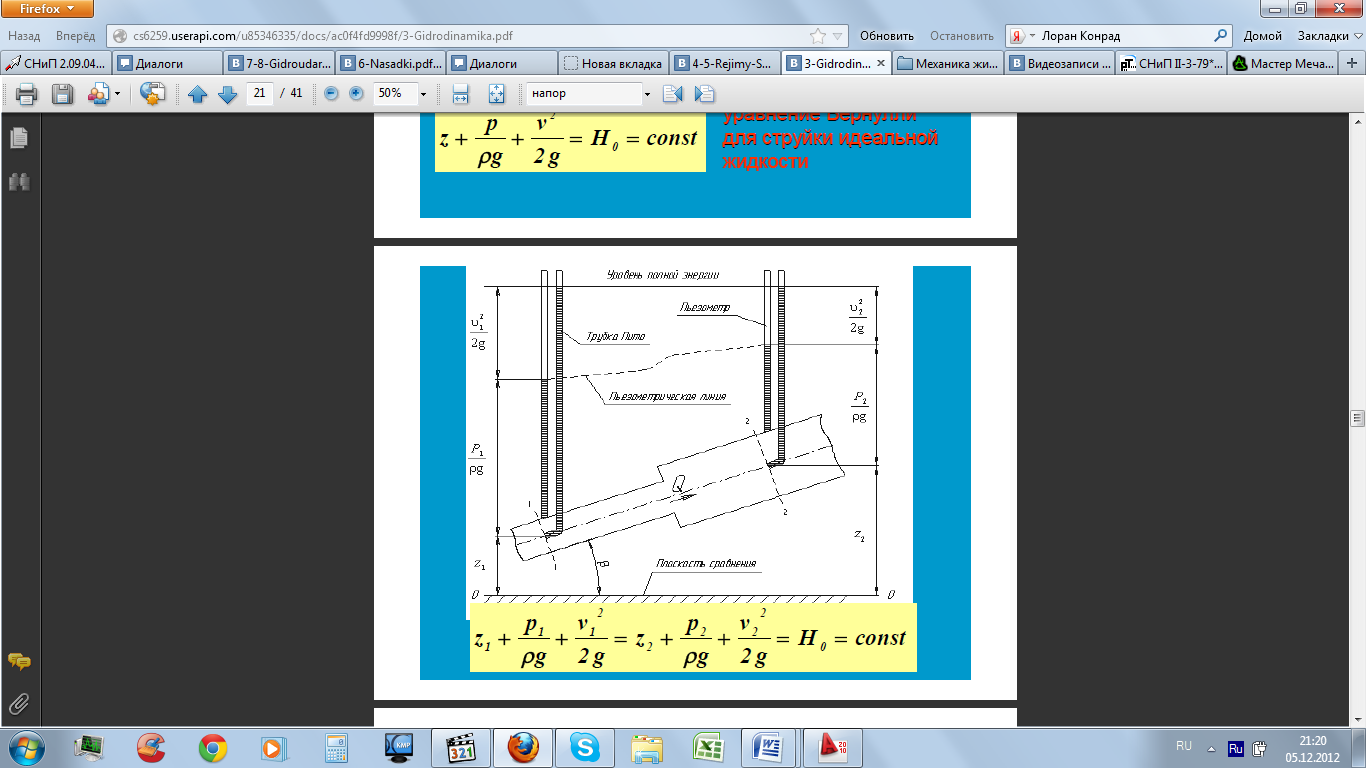Click the Домой home button
Screen dimensions: 1366x768
[1262, 35]
